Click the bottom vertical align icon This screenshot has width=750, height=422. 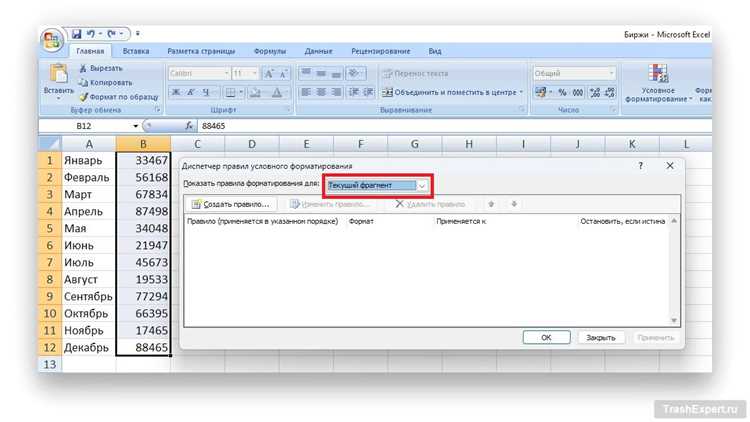point(337,73)
